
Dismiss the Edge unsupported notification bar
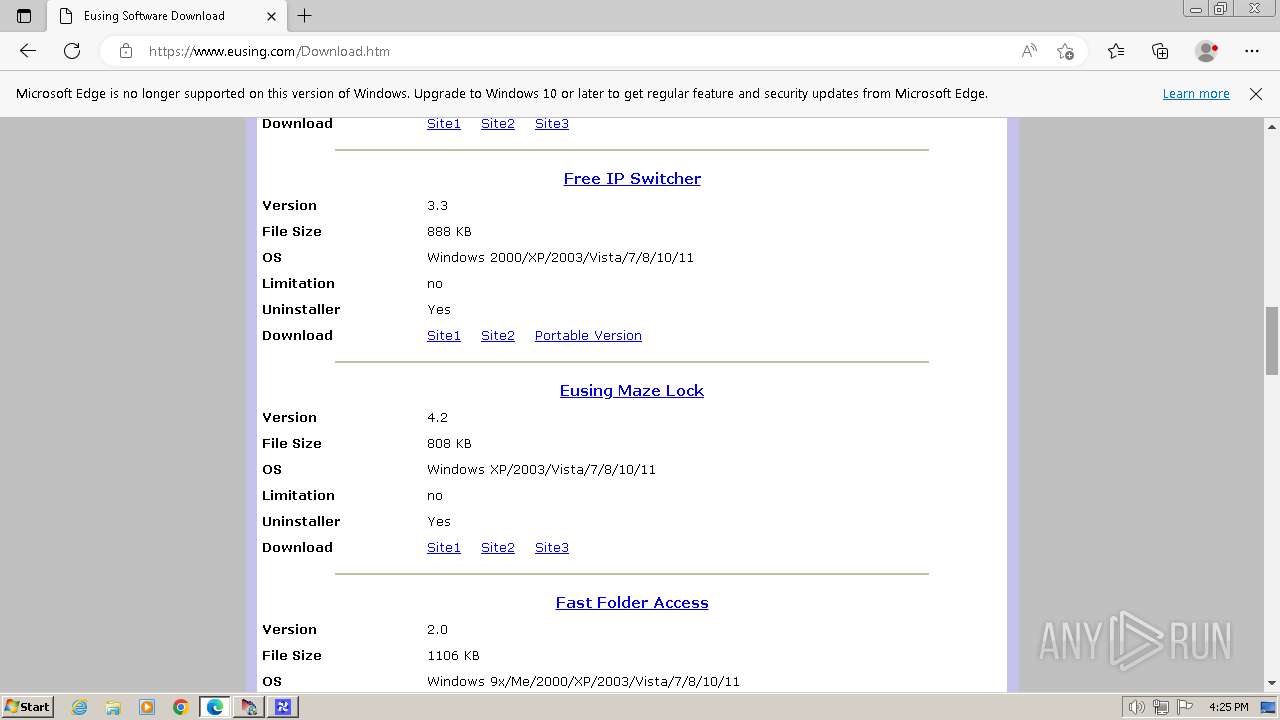(1256, 93)
